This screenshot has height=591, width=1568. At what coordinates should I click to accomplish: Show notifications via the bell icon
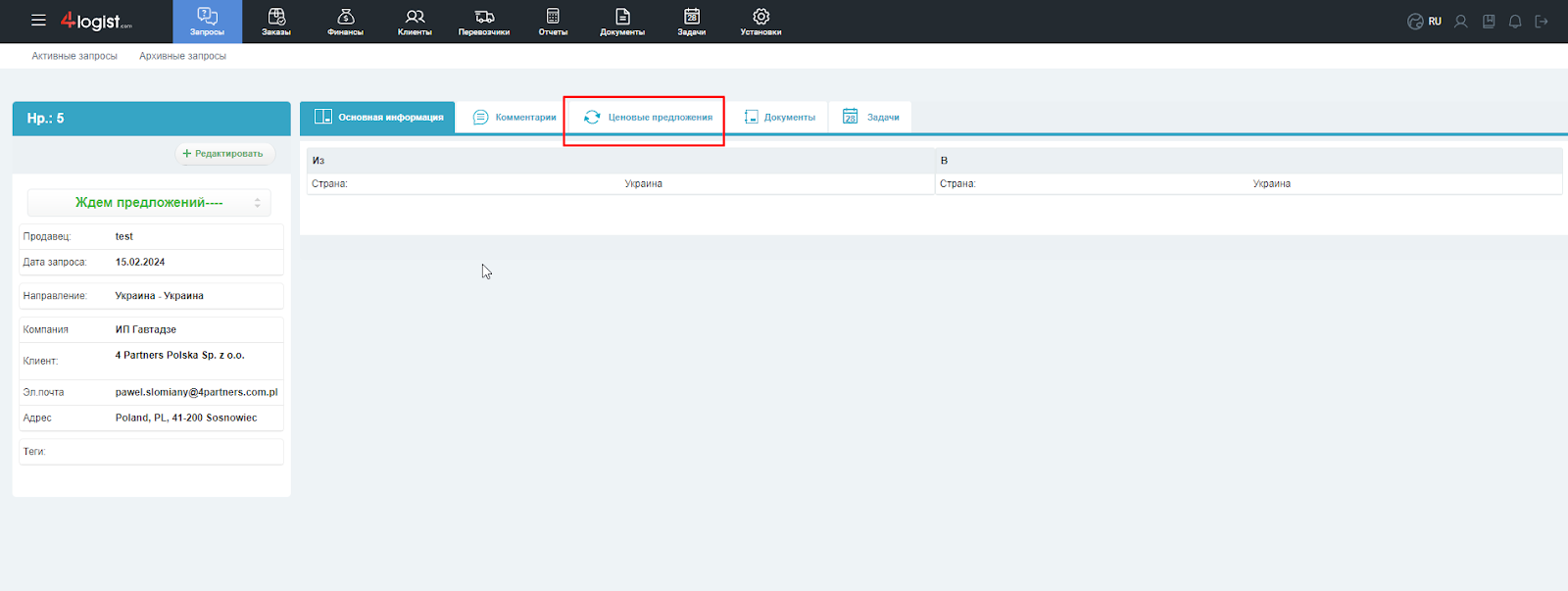point(1515,21)
